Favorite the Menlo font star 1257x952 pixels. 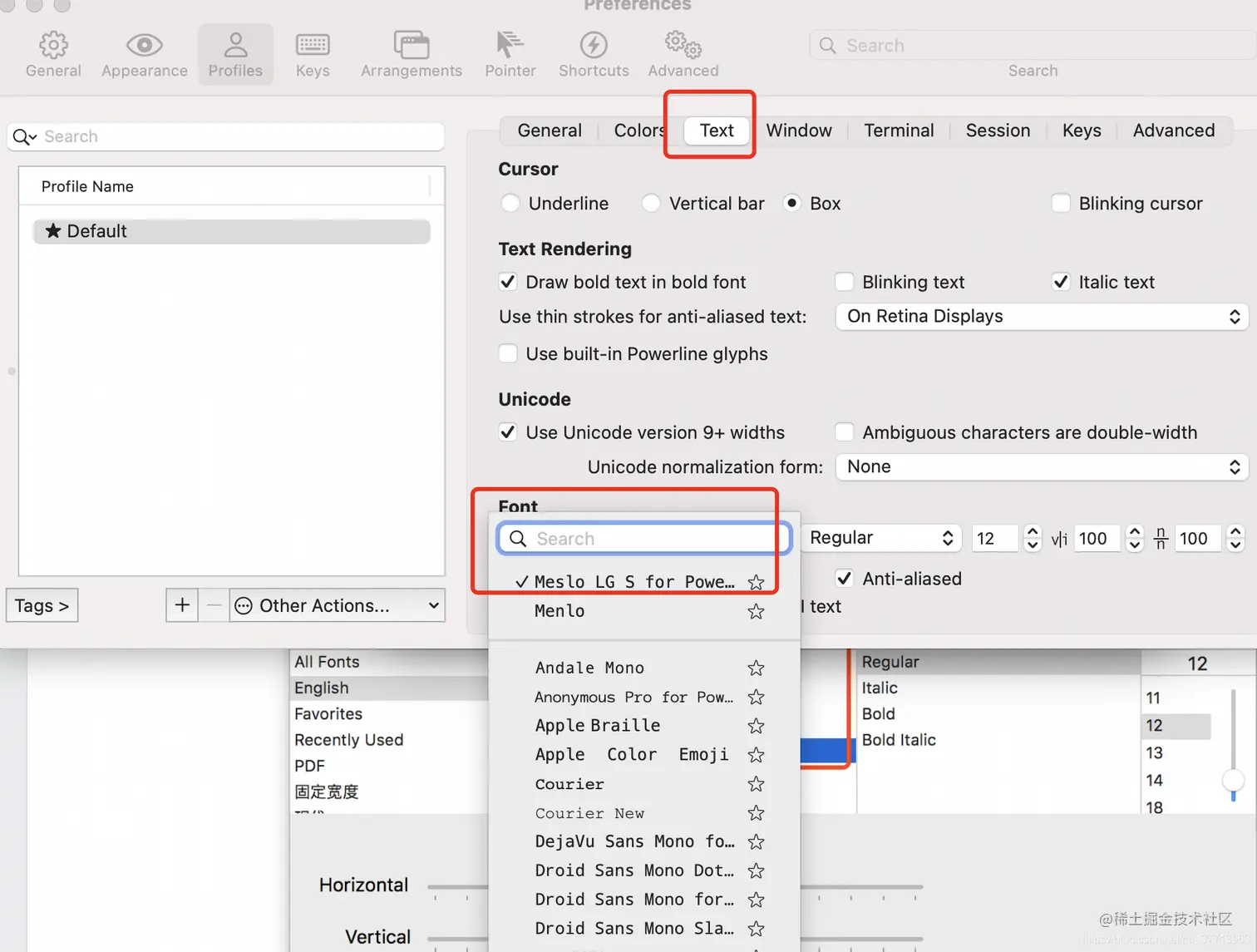tap(756, 611)
